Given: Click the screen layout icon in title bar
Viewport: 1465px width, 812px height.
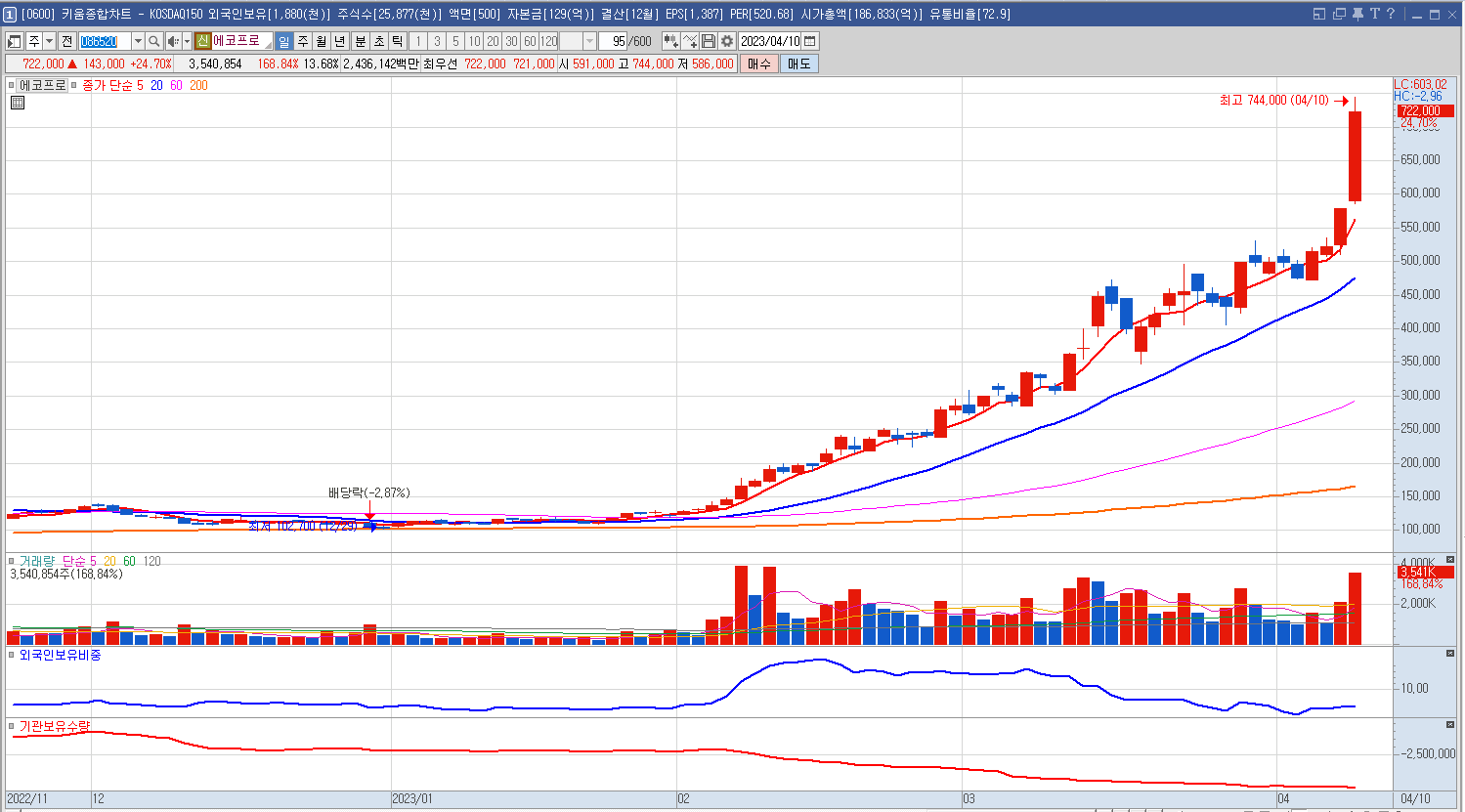Looking at the screenshot, I should coord(1319,14).
